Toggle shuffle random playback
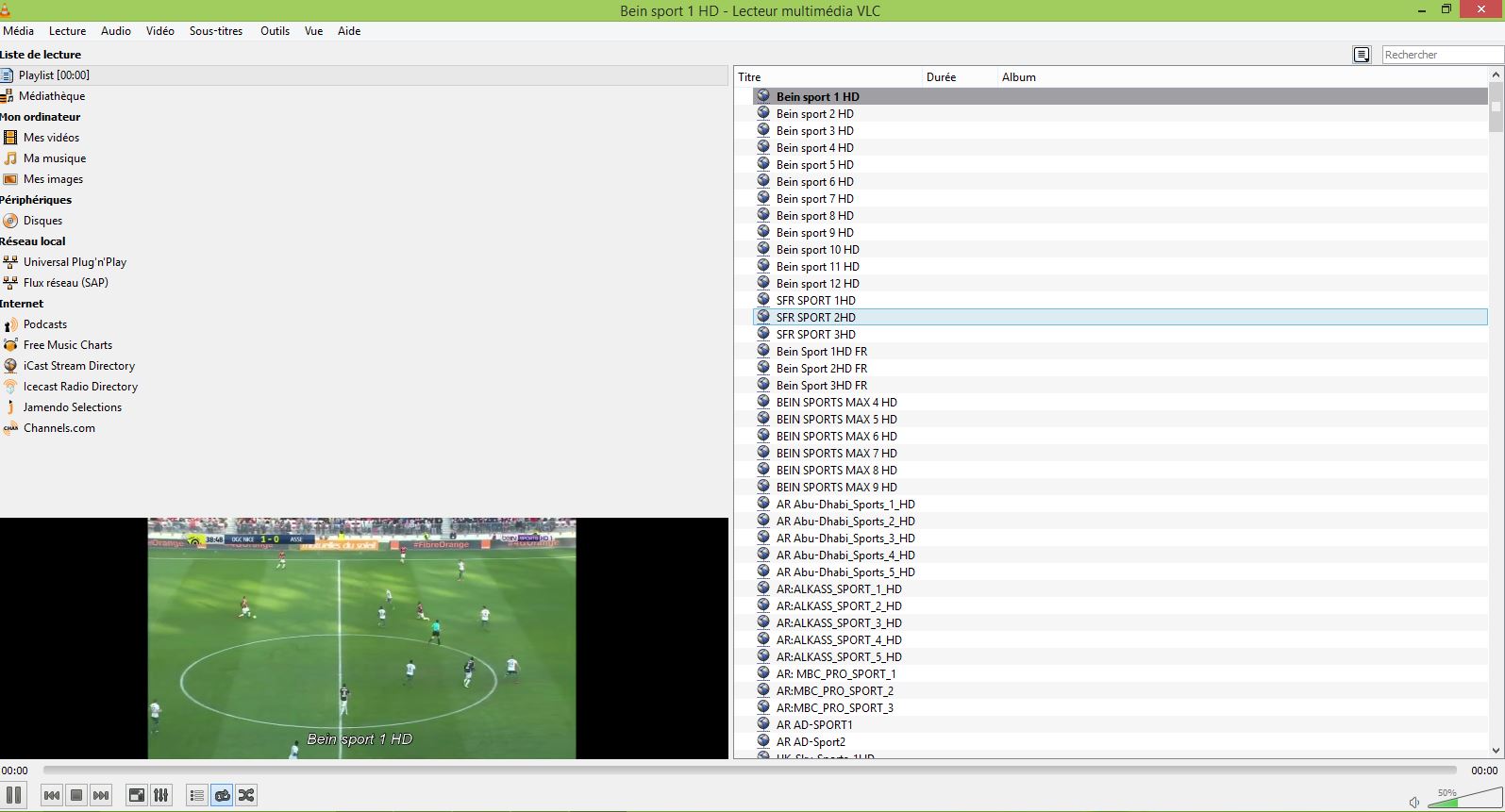 point(246,795)
